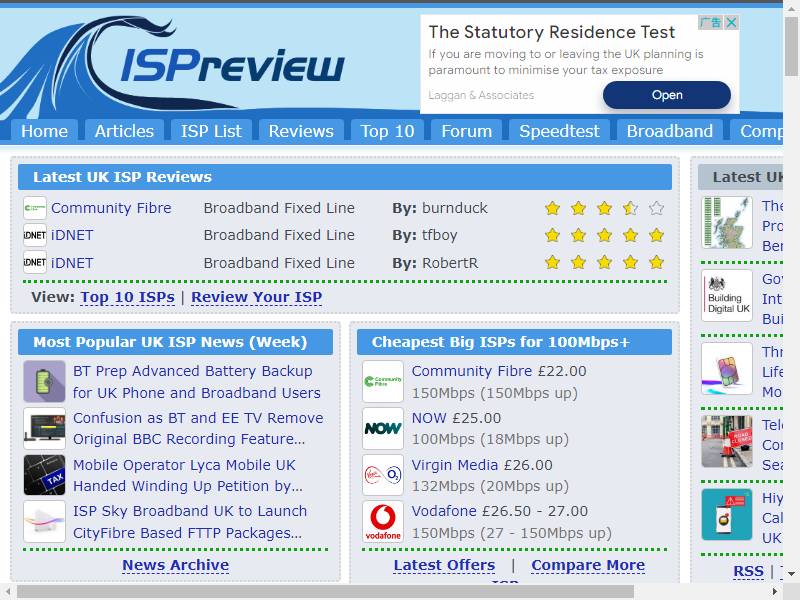Click reviewer name RobertR
The height and width of the screenshot is (600, 800).
450,263
